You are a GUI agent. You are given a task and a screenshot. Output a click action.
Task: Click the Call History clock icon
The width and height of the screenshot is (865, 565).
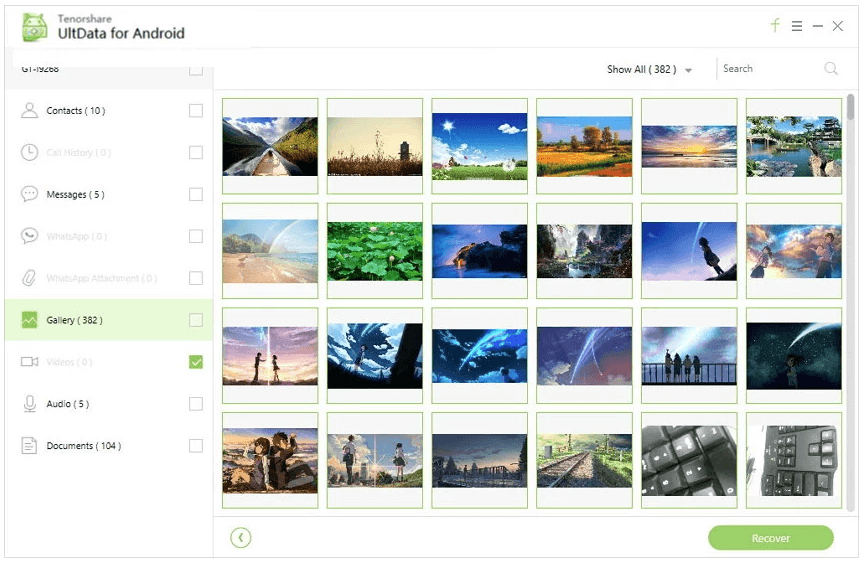[29, 152]
